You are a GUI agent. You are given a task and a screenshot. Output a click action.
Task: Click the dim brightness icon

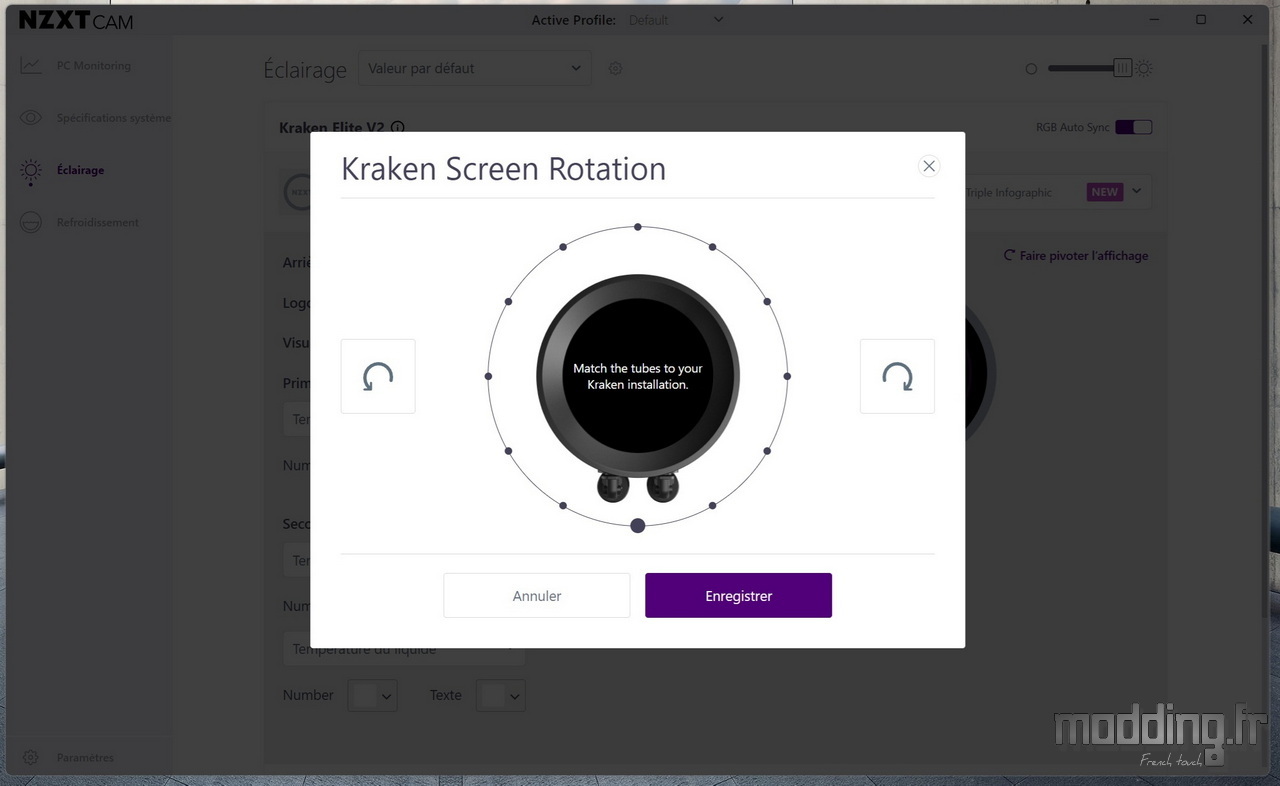pos(1031,69)
